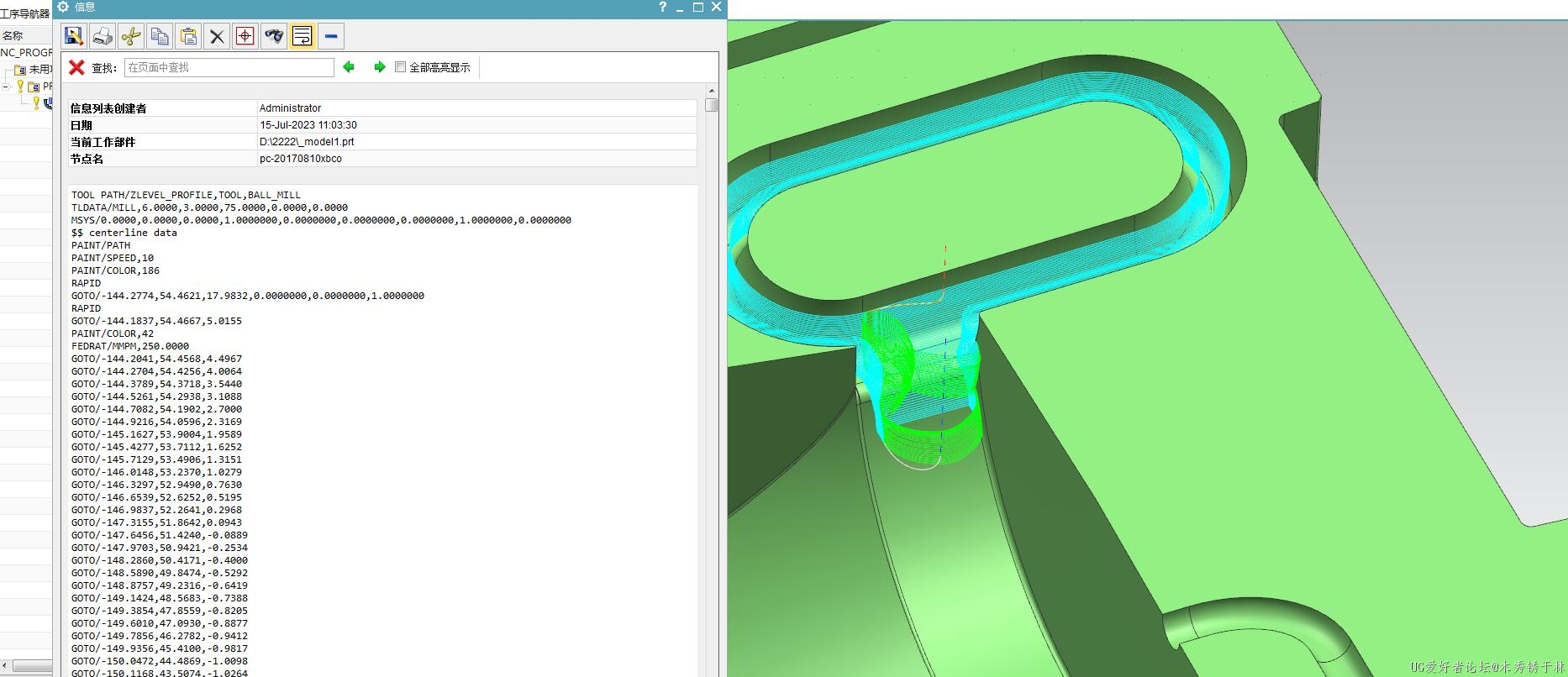
Task: Click the 当前工作部件 label
Action: [103, 142]
